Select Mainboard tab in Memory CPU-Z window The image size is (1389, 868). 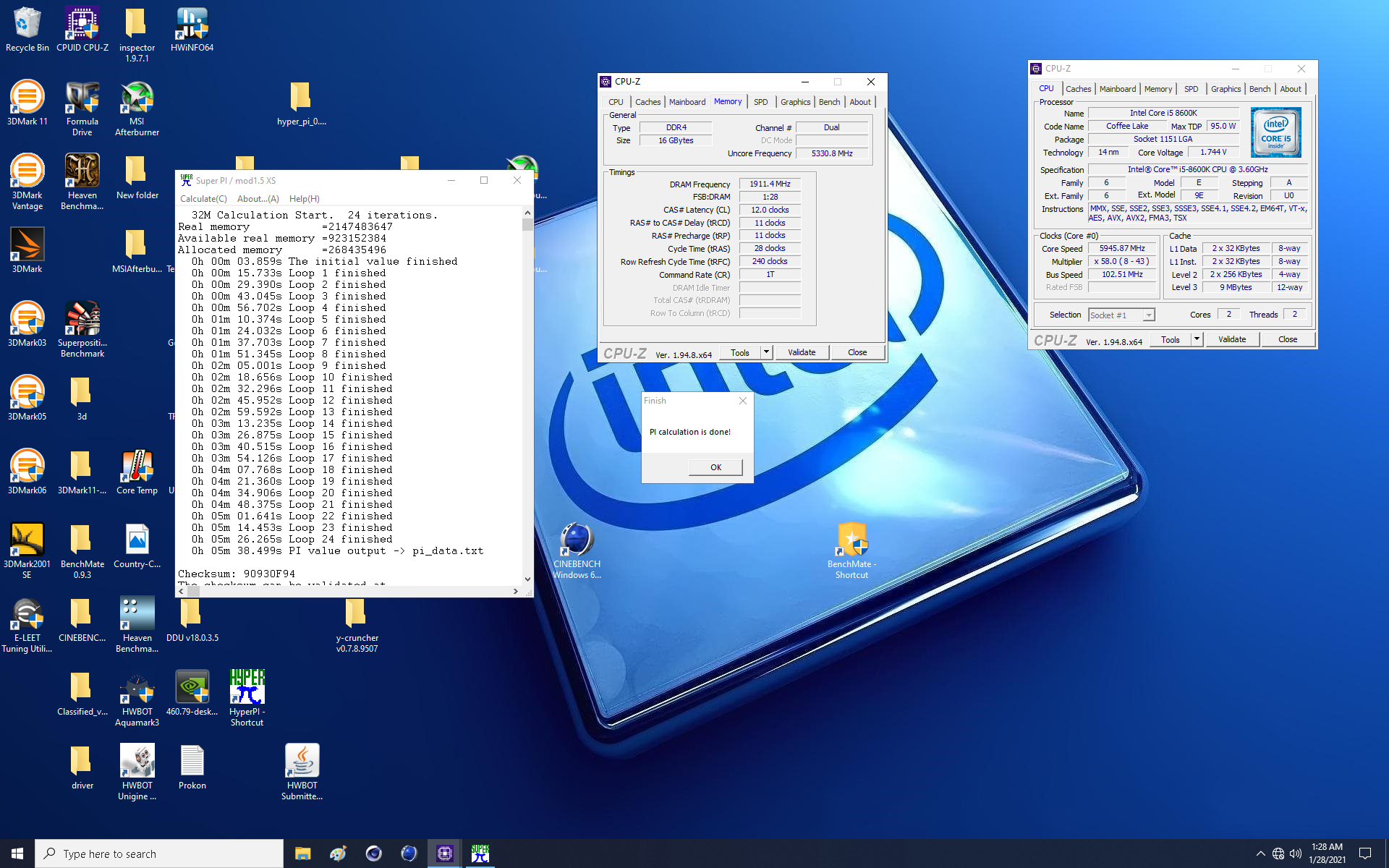(x=687, y=102)
